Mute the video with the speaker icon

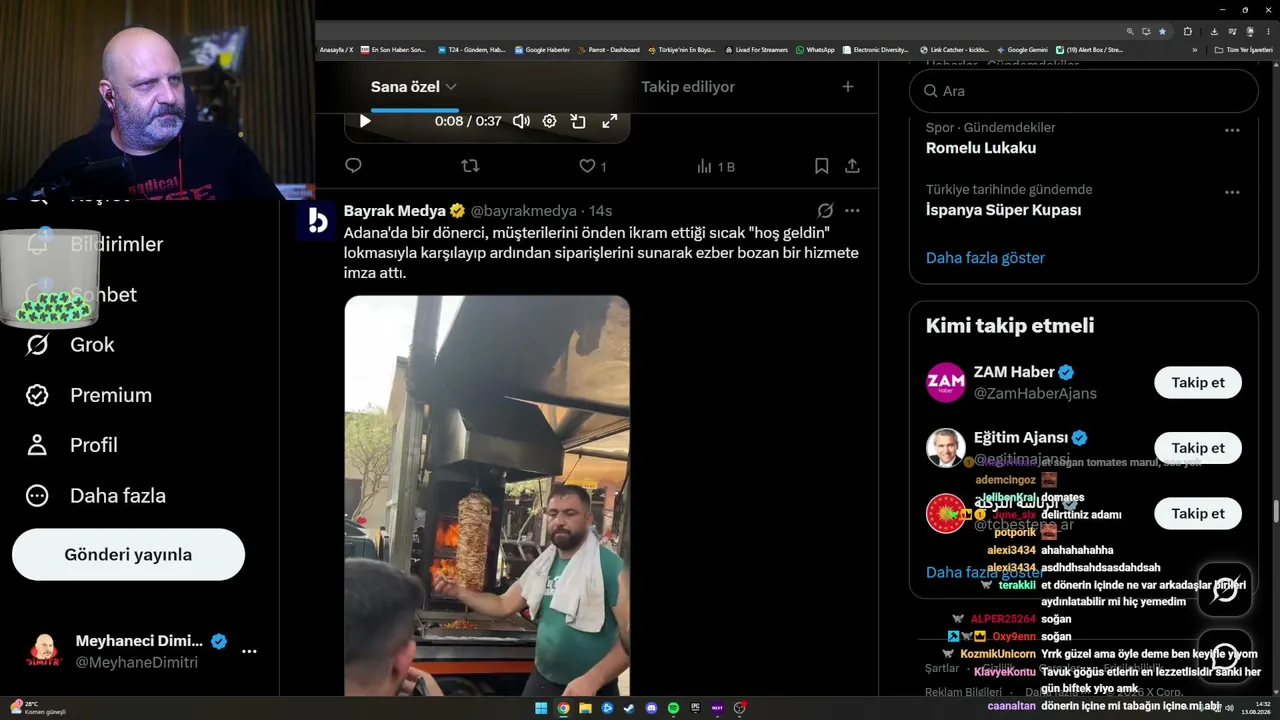point(521,121)
